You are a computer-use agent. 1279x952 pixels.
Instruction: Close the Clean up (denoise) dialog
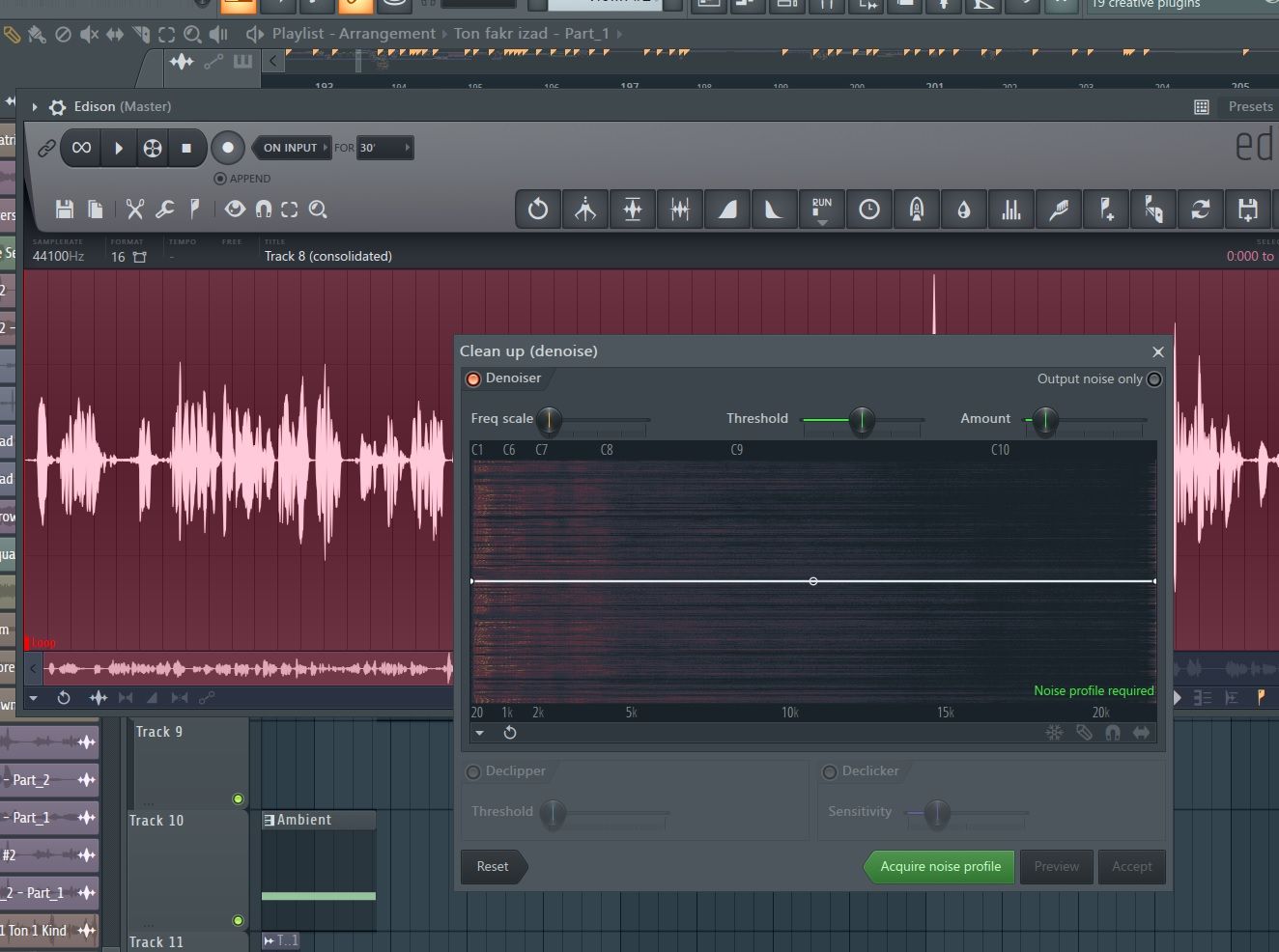1158,351
